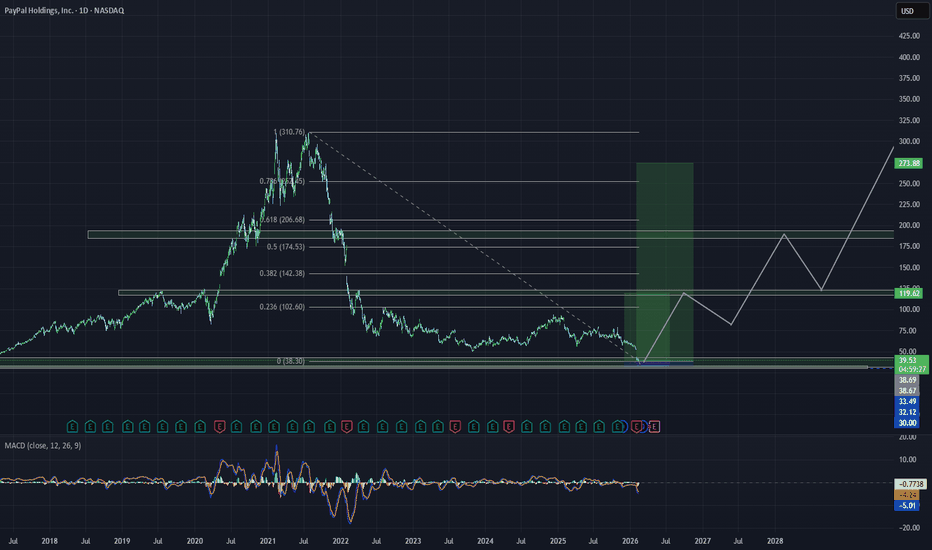Click the 2026 label on time axis
This screenshot has height=550, width=932.
click(x=630, y=541)
